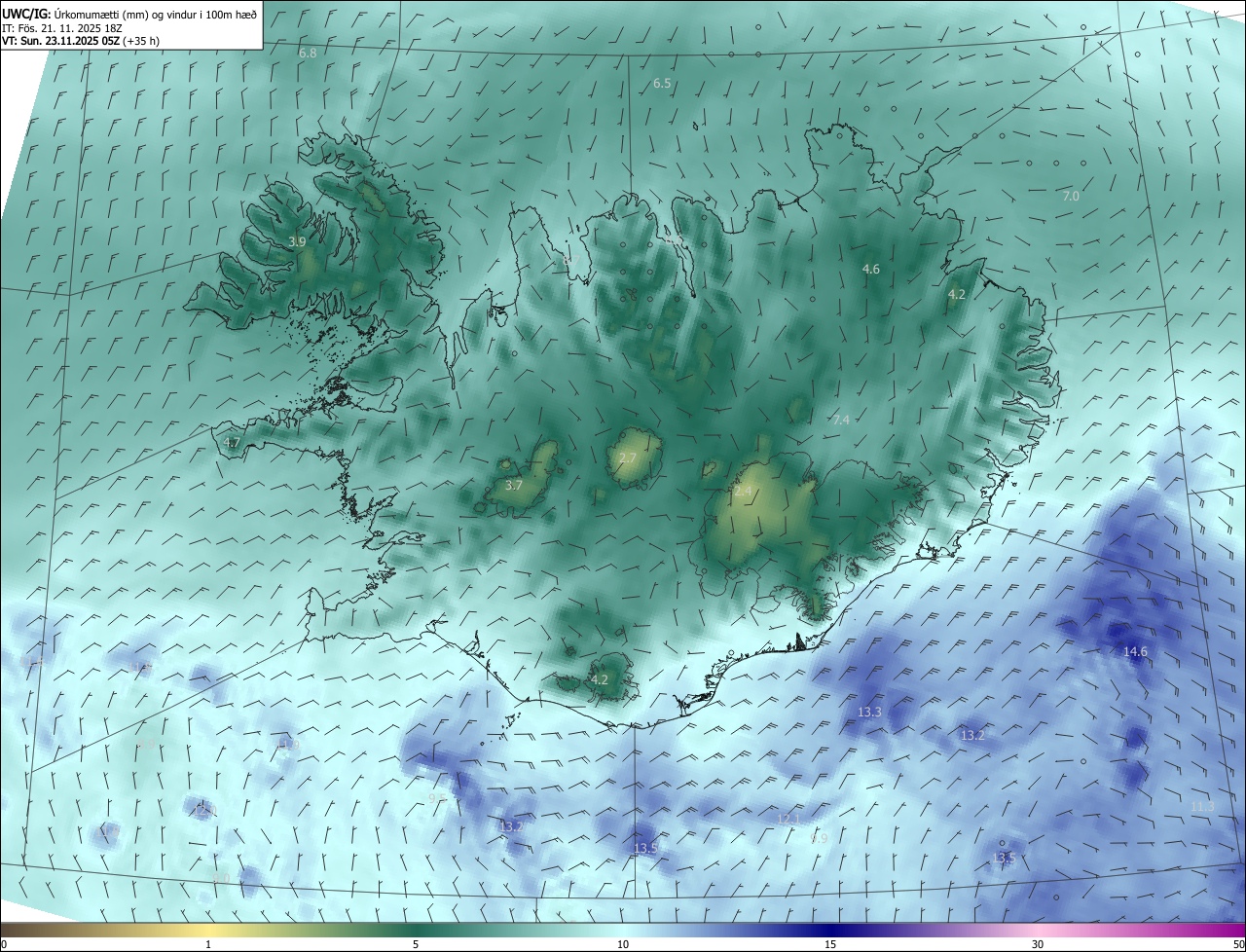Click the 13.3 value south of Vatnajökull

[869, 713]
